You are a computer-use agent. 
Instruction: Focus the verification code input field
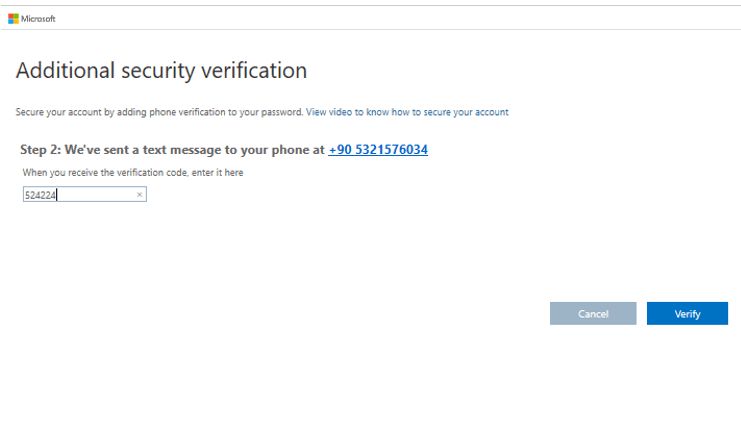(x=95, y=195)
